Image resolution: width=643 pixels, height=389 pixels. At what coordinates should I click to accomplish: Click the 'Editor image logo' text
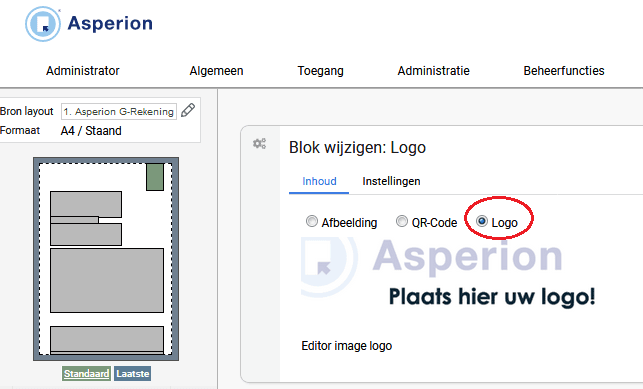tap(347, 346)
